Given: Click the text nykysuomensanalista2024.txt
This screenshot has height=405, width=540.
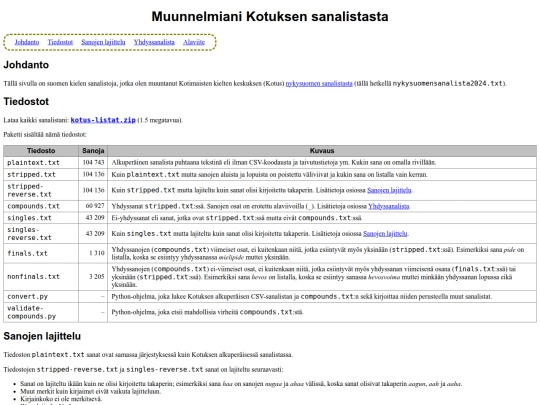Looking at the screenshot, I should coord(448,83).
